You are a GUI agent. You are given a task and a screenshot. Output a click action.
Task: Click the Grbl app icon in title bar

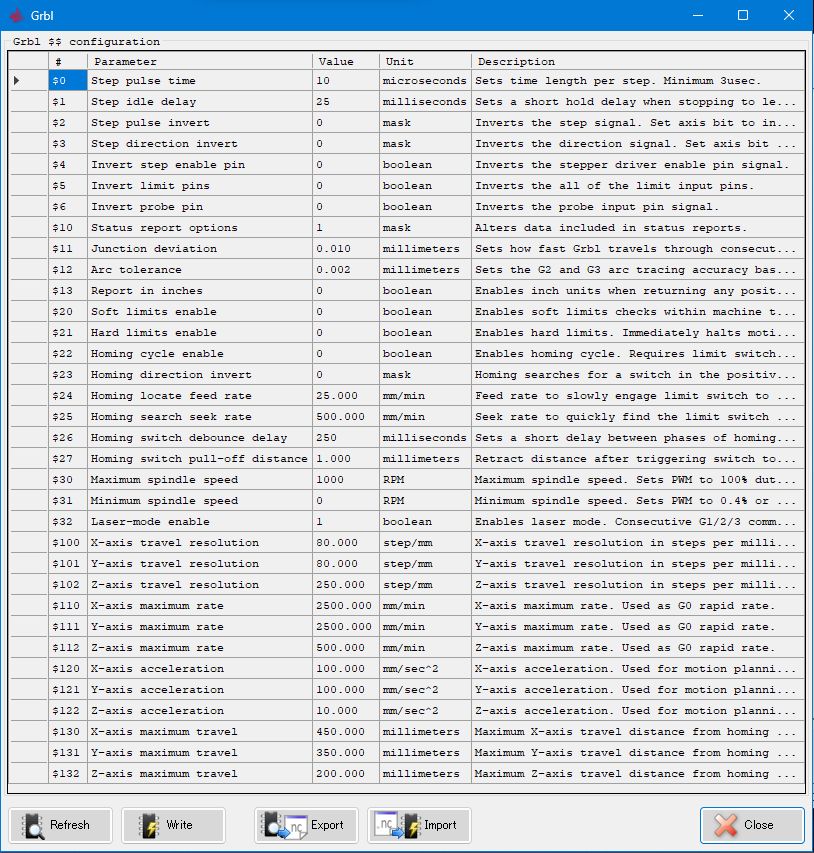(16, 15)
